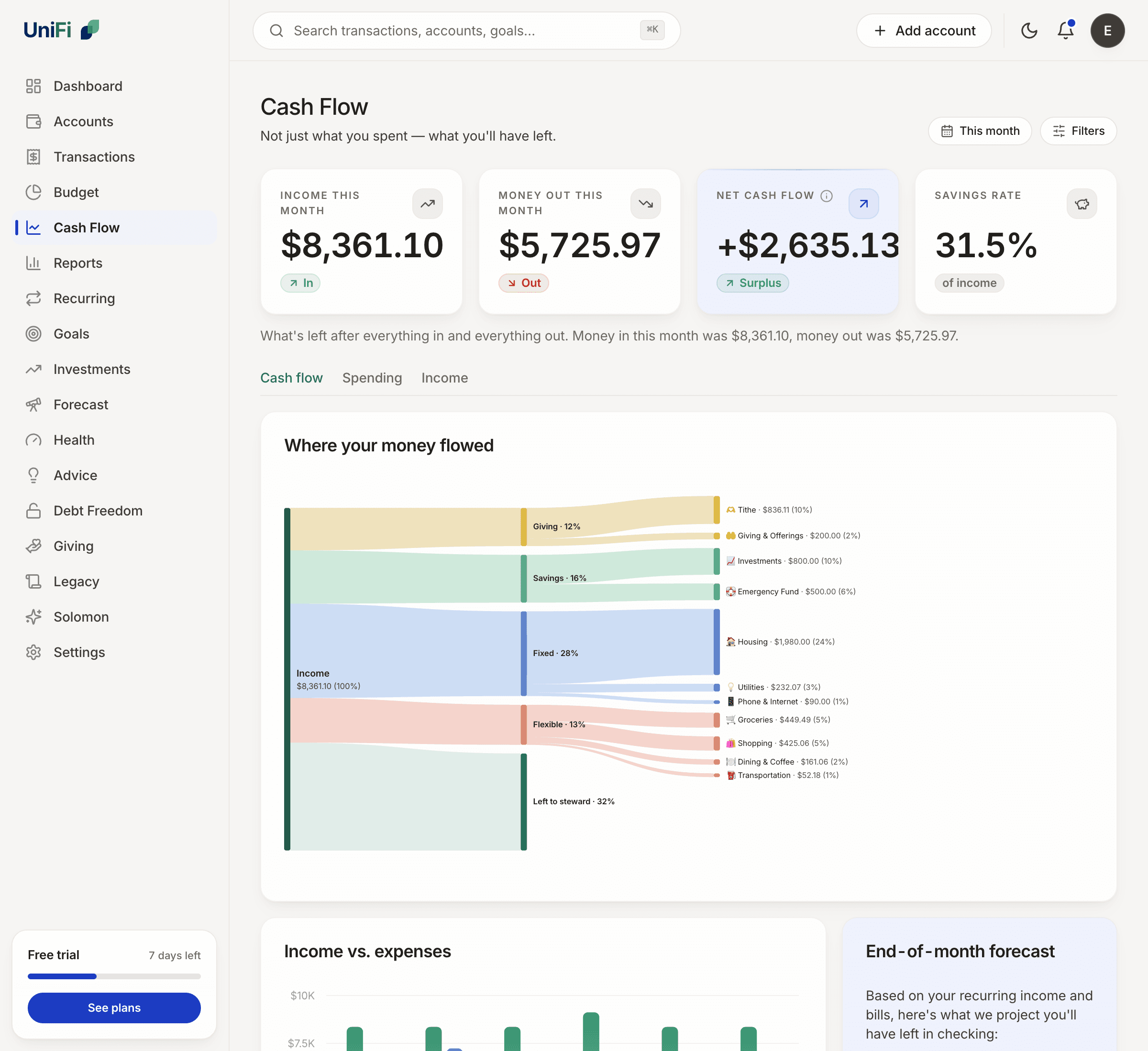Click Utilities $232.07 label
Image resolution: width=1148 pixels, height=1051 pixels.
[773, 687]
